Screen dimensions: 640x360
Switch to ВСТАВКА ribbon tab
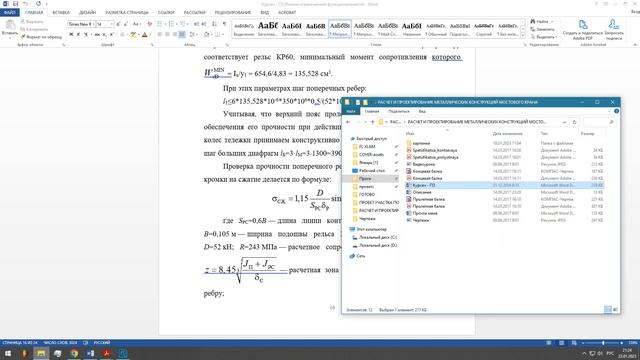[61, 13]
